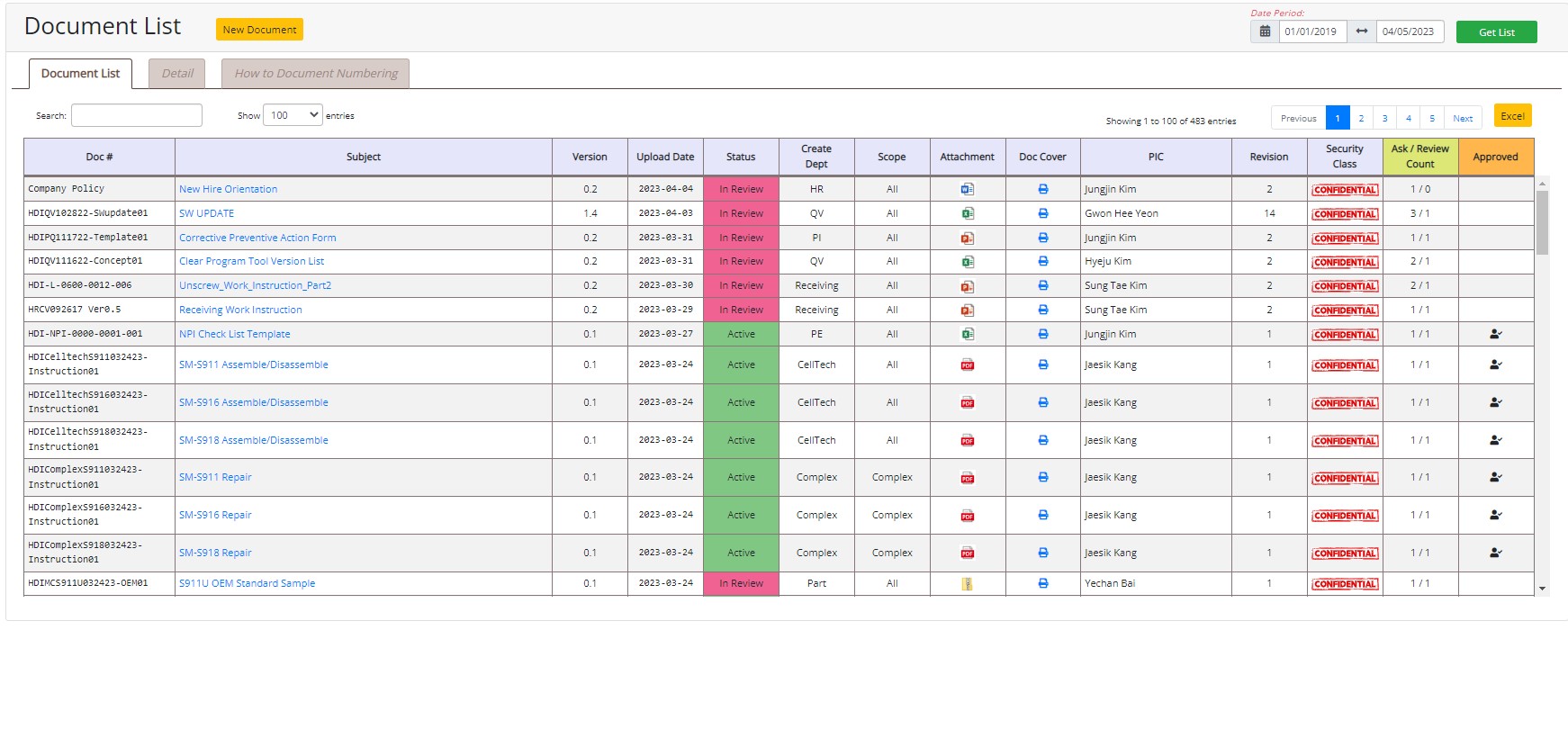
Task: Open the Detail tab
Action: 177,74
